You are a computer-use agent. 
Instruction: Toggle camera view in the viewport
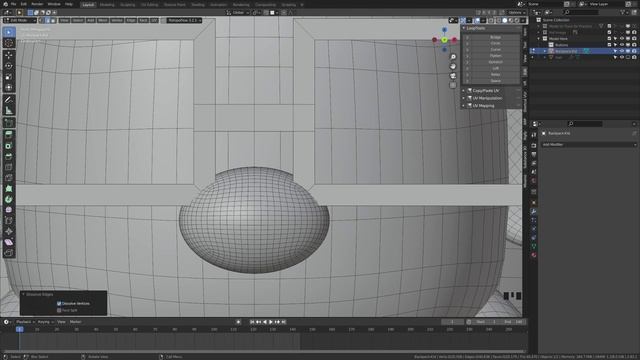[x=453, y=76]
